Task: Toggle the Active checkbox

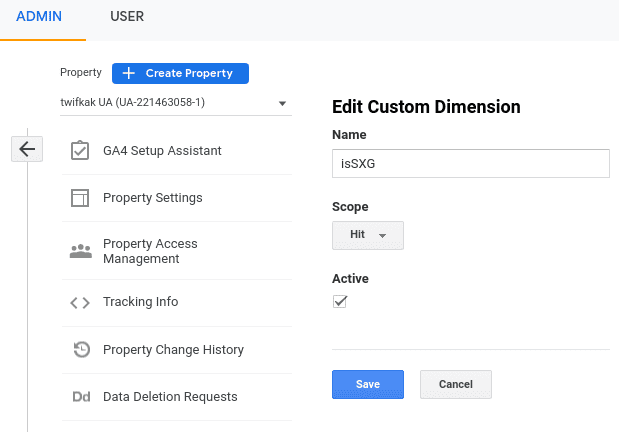Action: point(340,301)
